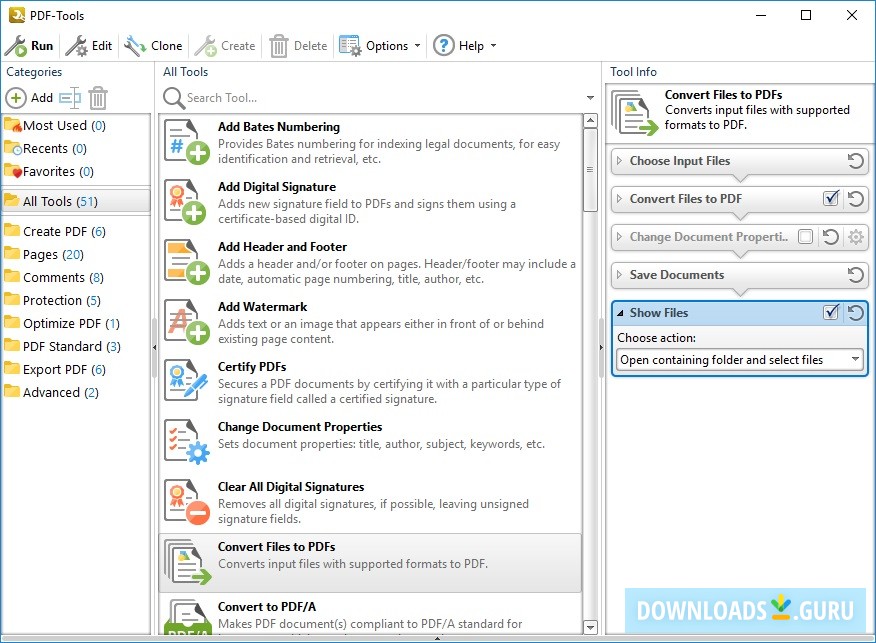The height and width of the screenshot is (643, 876).
Task: Select the Recents category
Action: (x=76, y=148)
